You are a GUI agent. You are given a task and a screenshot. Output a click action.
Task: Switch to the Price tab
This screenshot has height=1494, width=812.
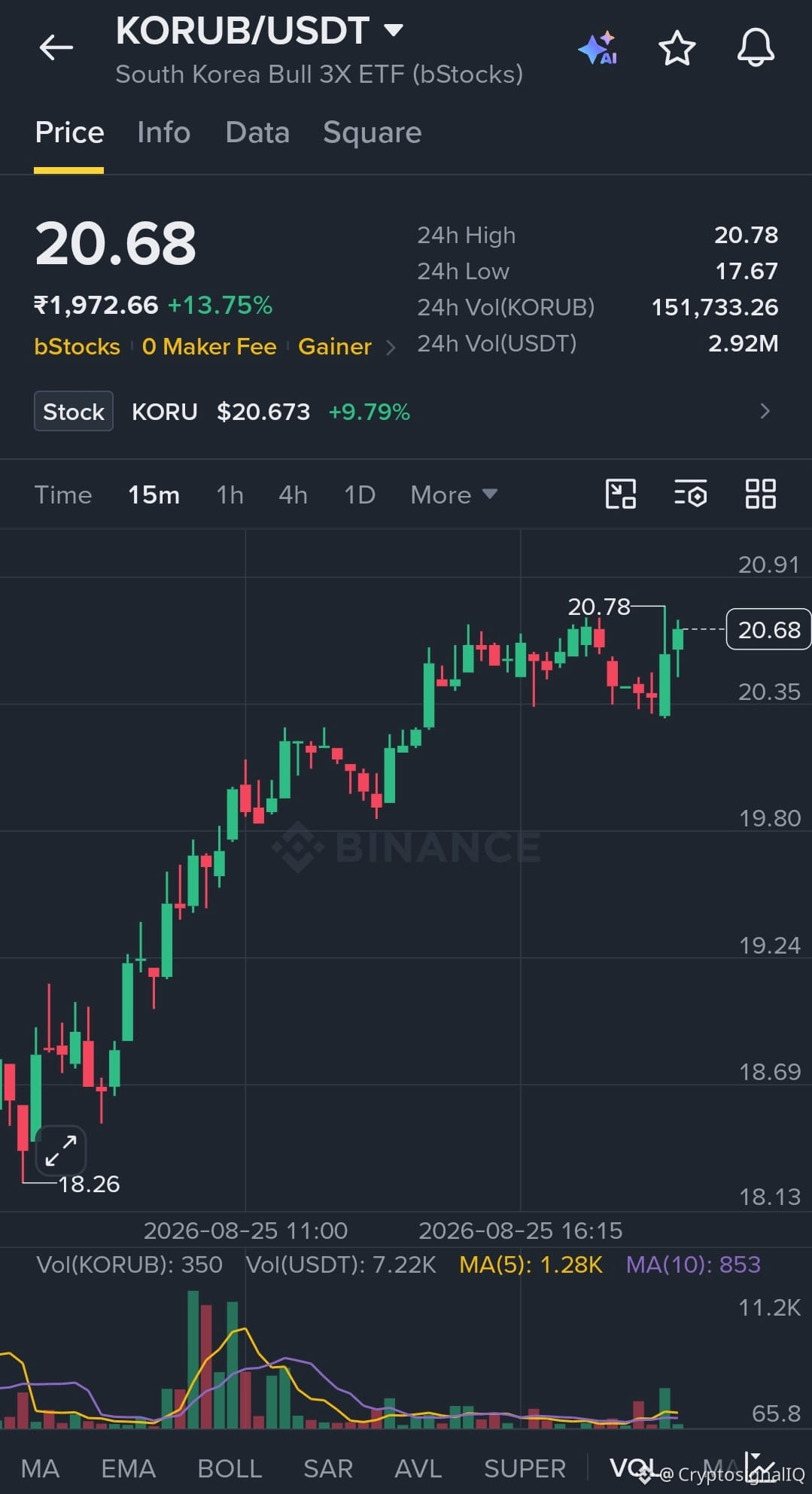tap(69, 132)
